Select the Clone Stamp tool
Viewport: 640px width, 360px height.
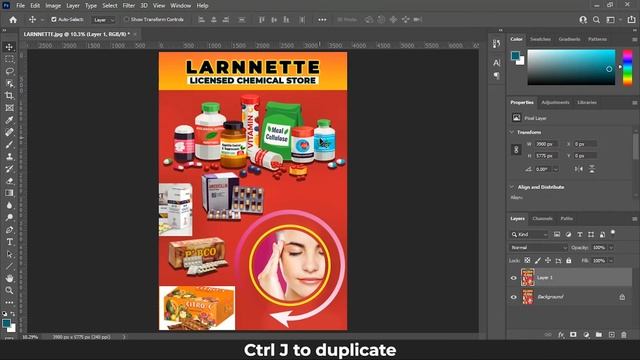coord(9,156)
